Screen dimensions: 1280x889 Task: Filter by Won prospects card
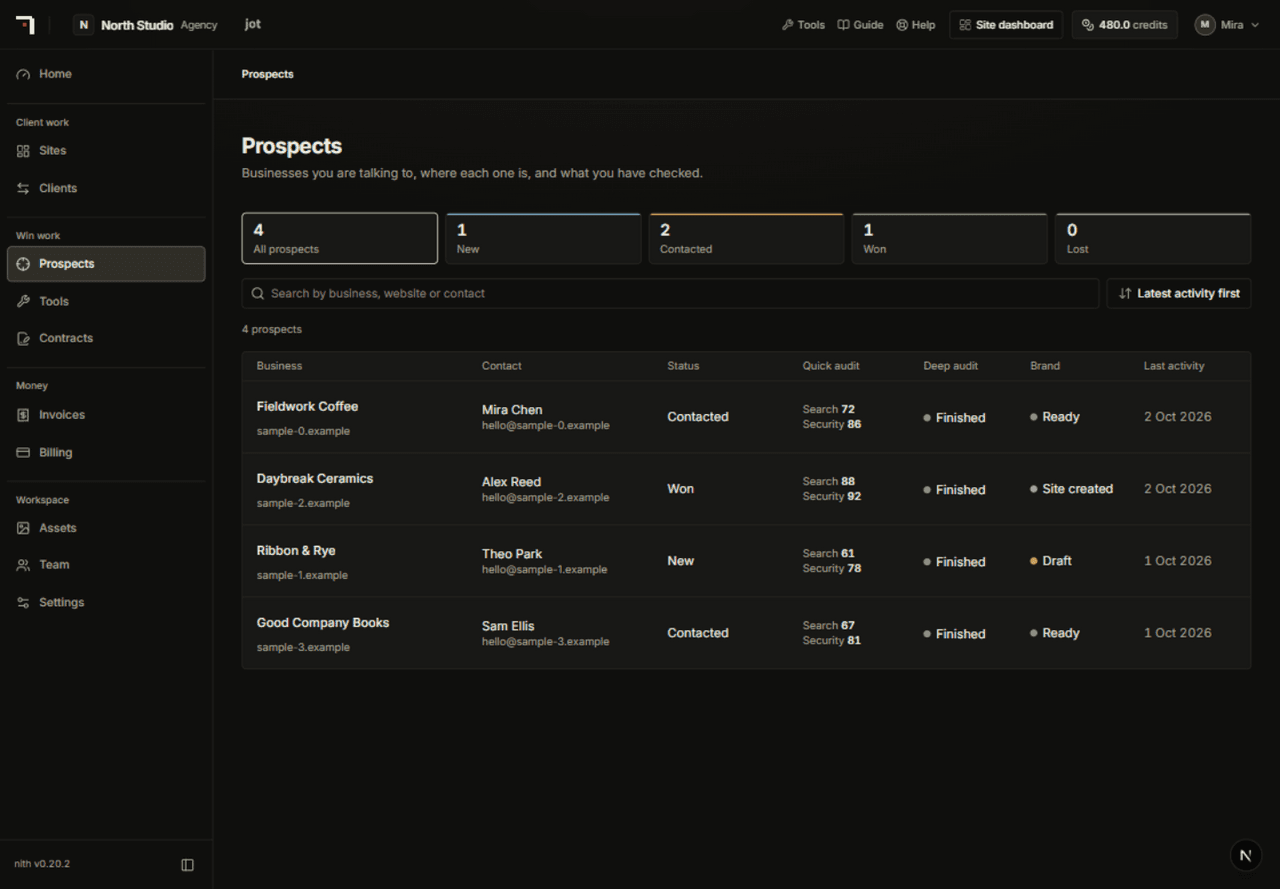coord(950,238)
